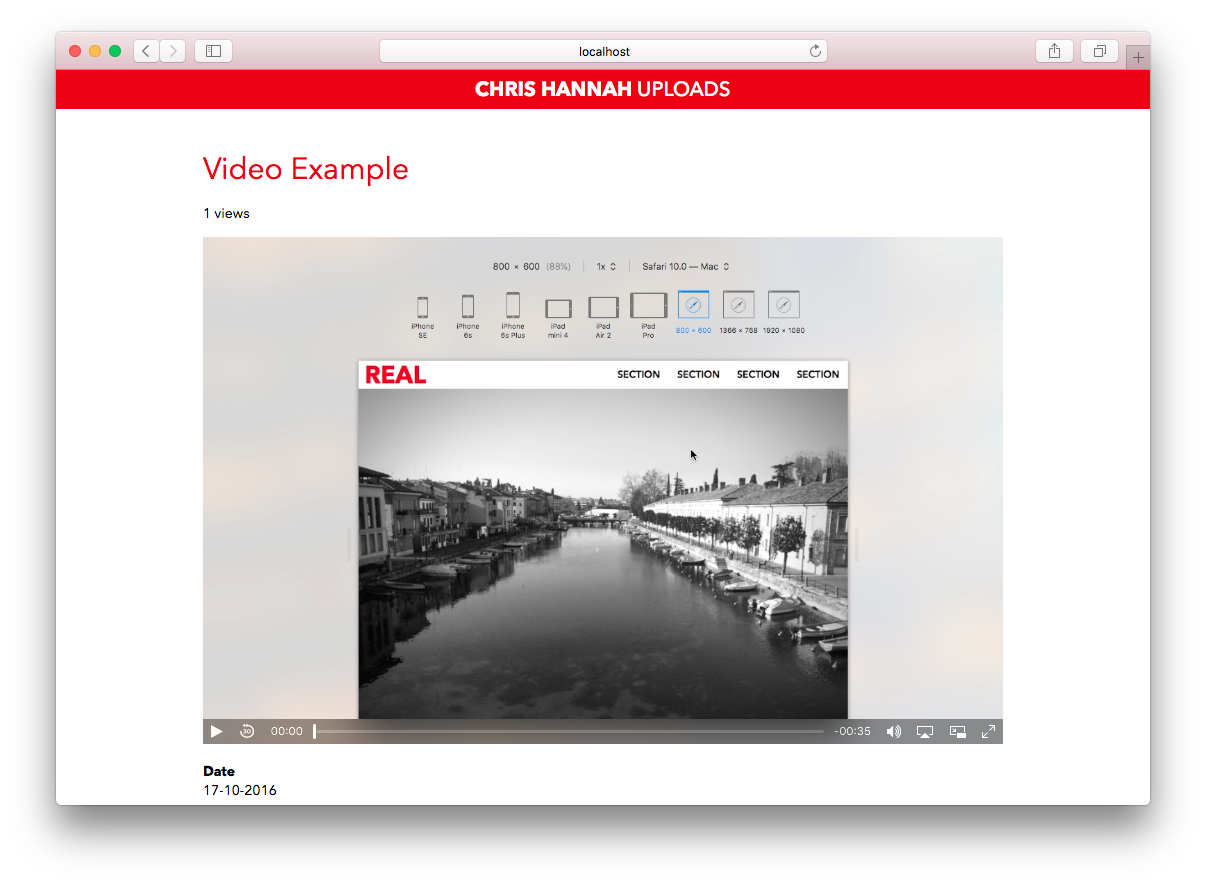The width and height of the screenshot is (1206, 885).
Task: Click the leftmost SECTION menu item
Action: pyautogui.click(x=638, y=374)
